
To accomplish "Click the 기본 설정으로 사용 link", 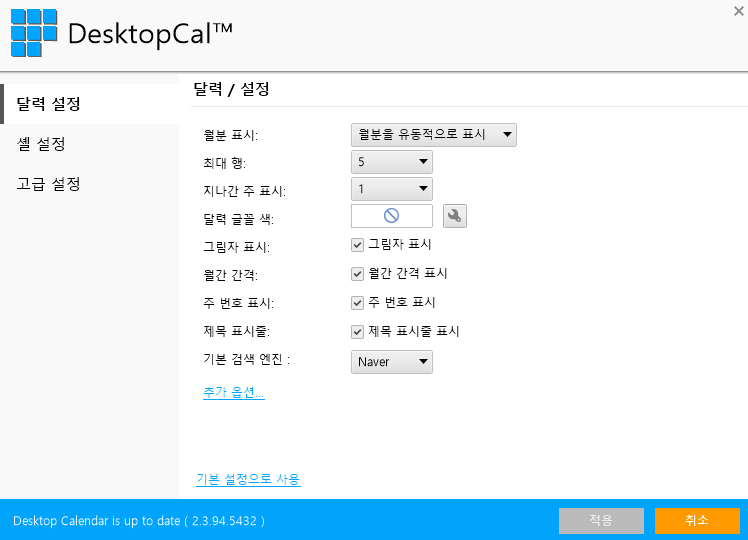I will click(x=248, y=479).
